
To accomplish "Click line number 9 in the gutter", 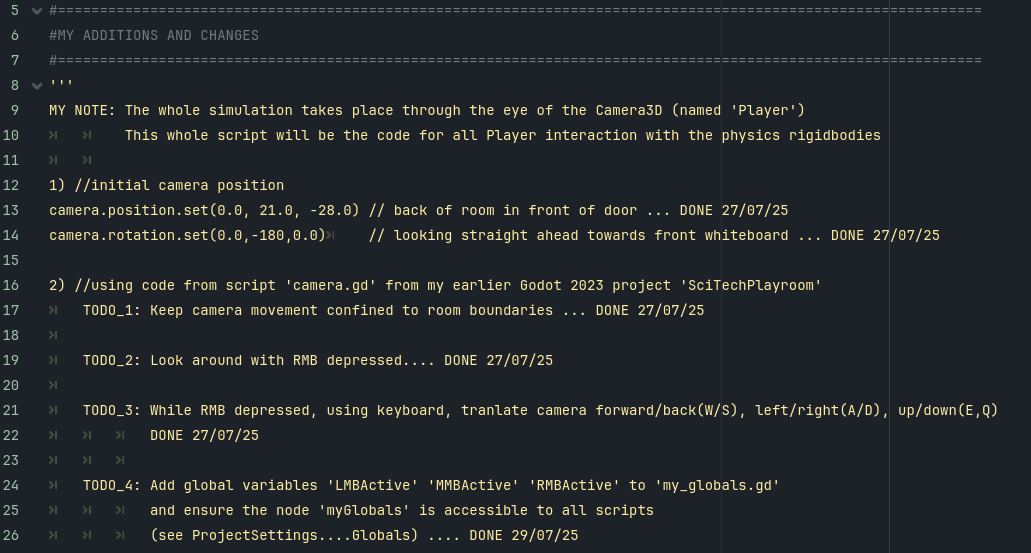I will [15, 110].
